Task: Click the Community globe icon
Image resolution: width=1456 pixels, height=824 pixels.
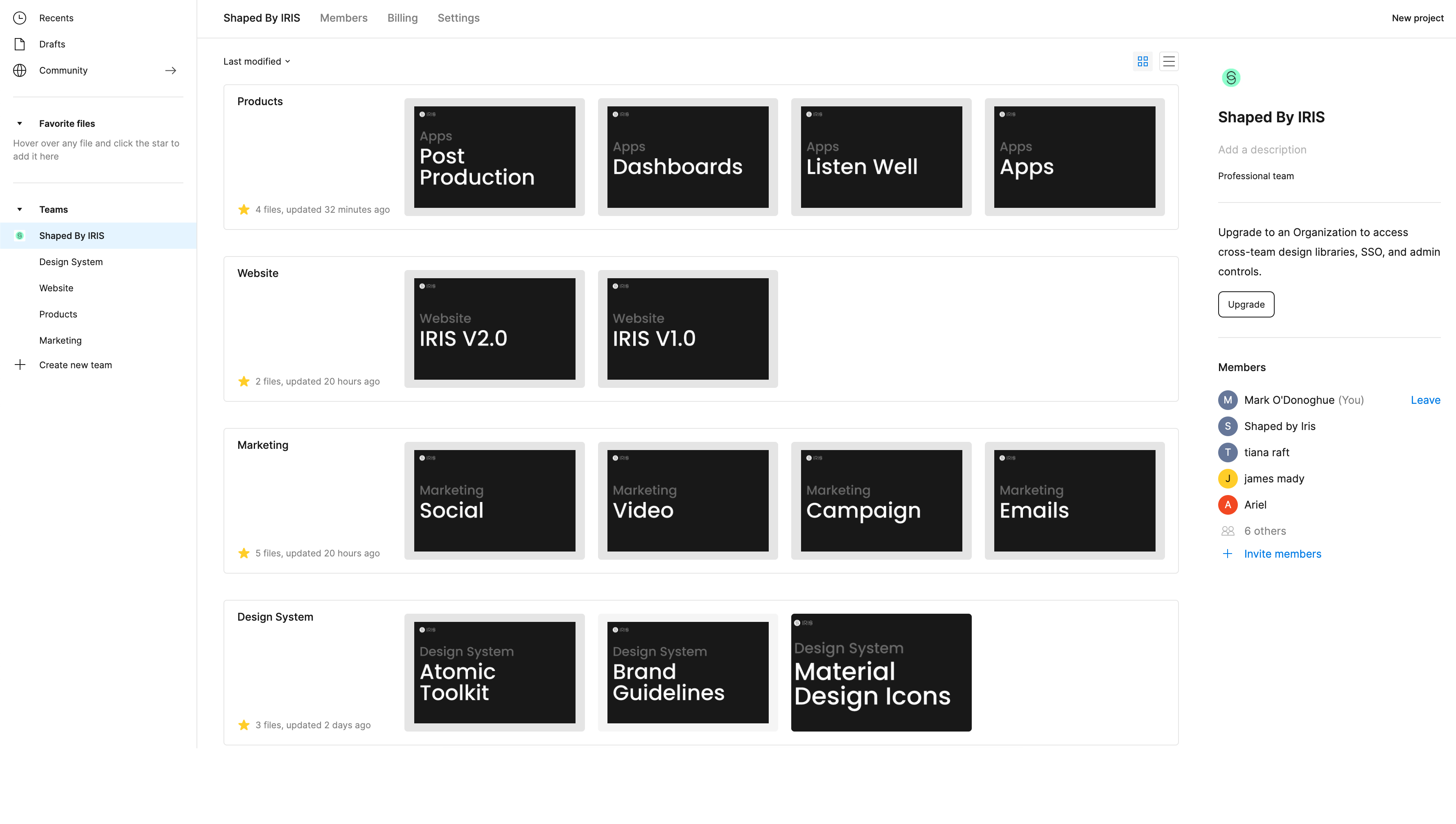Action: [x=20, y=70]
